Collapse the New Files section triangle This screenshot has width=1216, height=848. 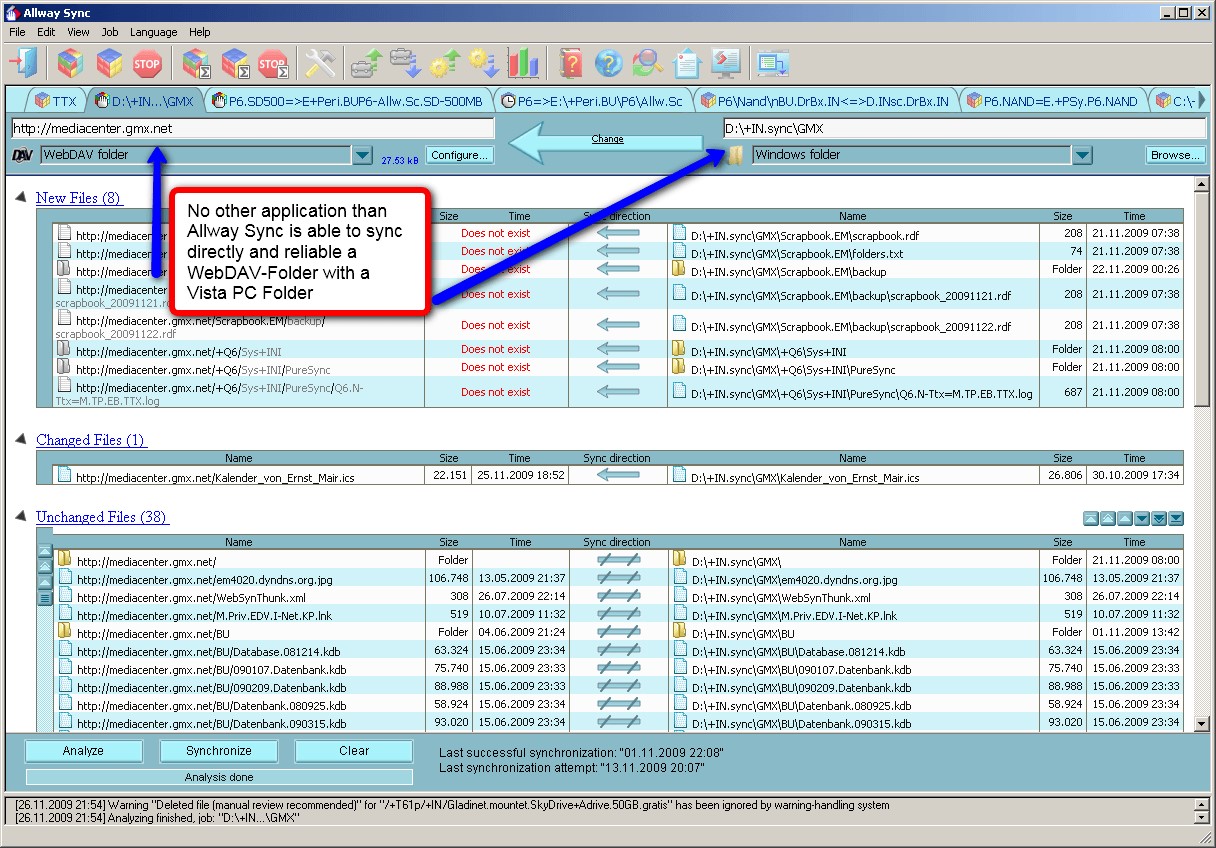pos(21,197)
